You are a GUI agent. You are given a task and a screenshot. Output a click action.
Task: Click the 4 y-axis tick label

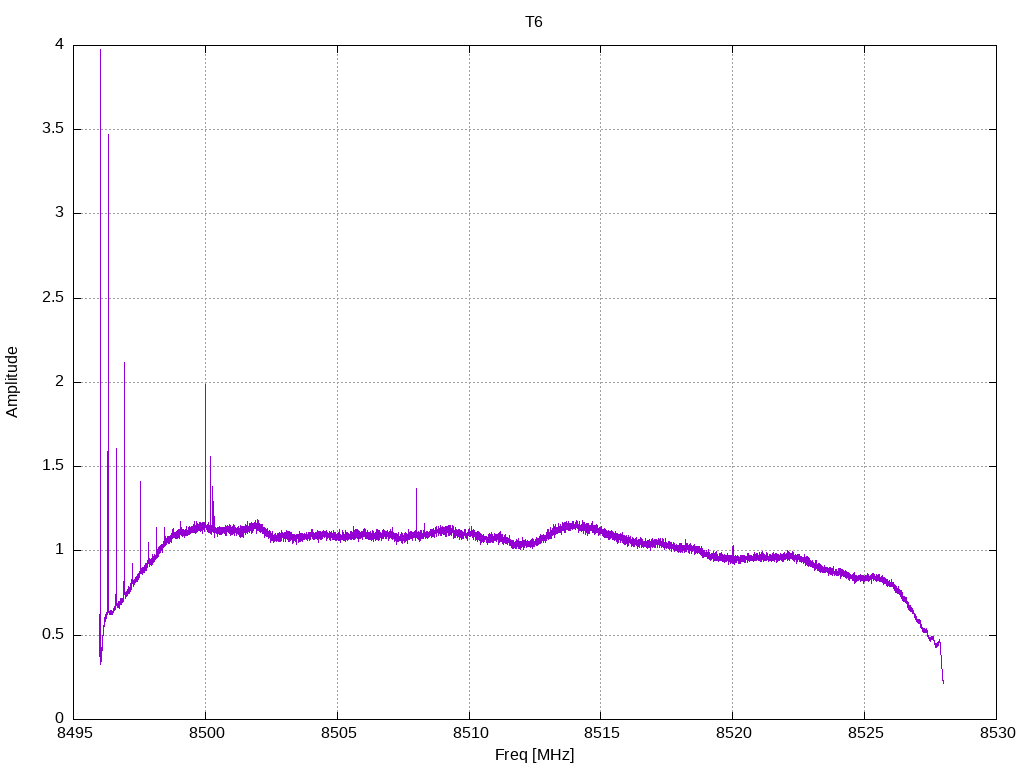[x=60, y=44]
